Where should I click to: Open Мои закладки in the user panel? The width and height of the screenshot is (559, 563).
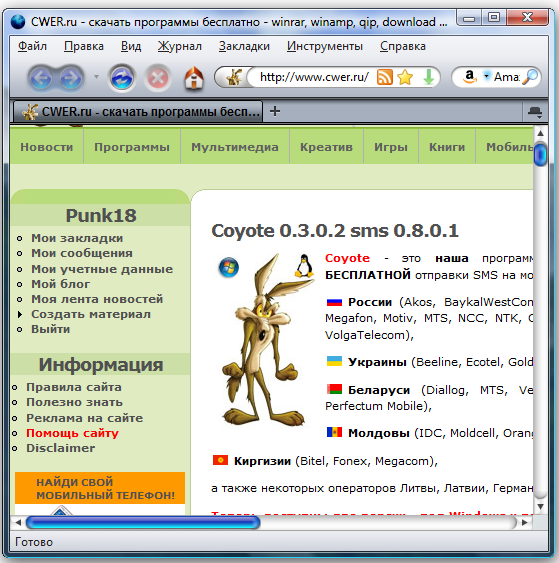77,238
